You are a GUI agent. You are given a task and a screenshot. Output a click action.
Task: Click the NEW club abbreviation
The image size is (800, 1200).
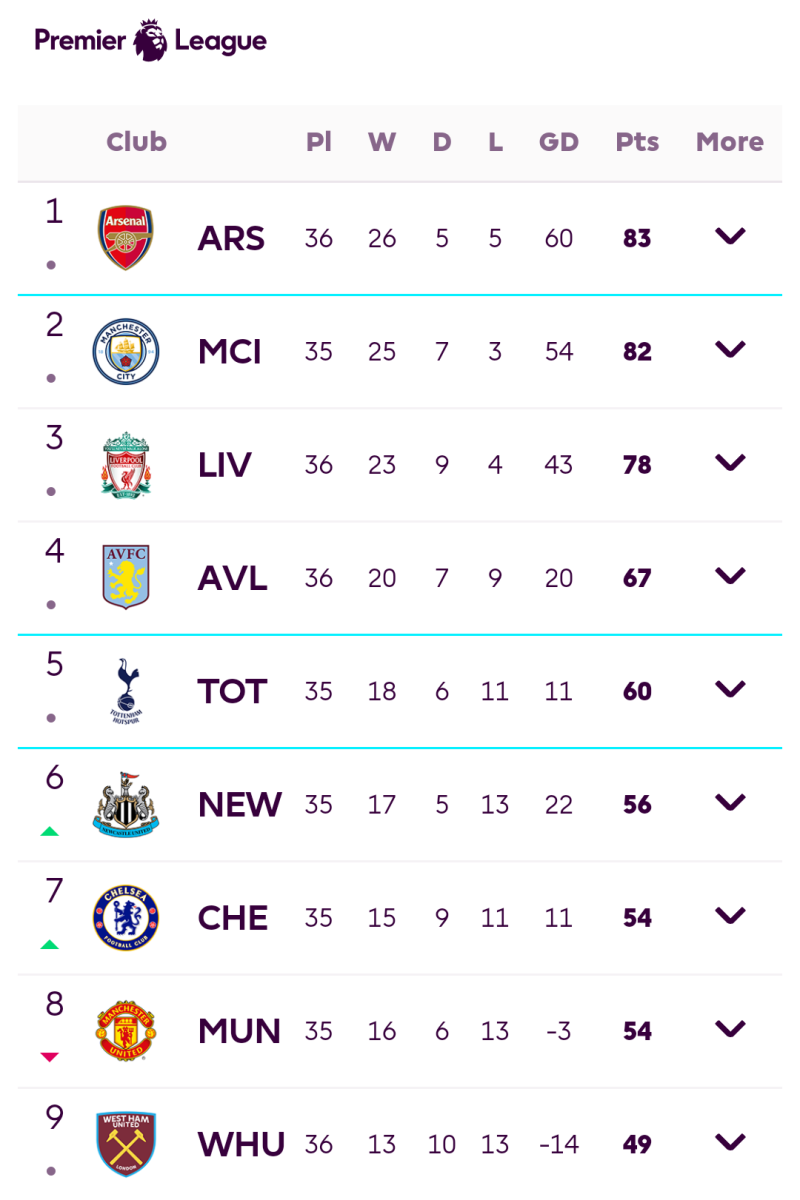[240, 804]
